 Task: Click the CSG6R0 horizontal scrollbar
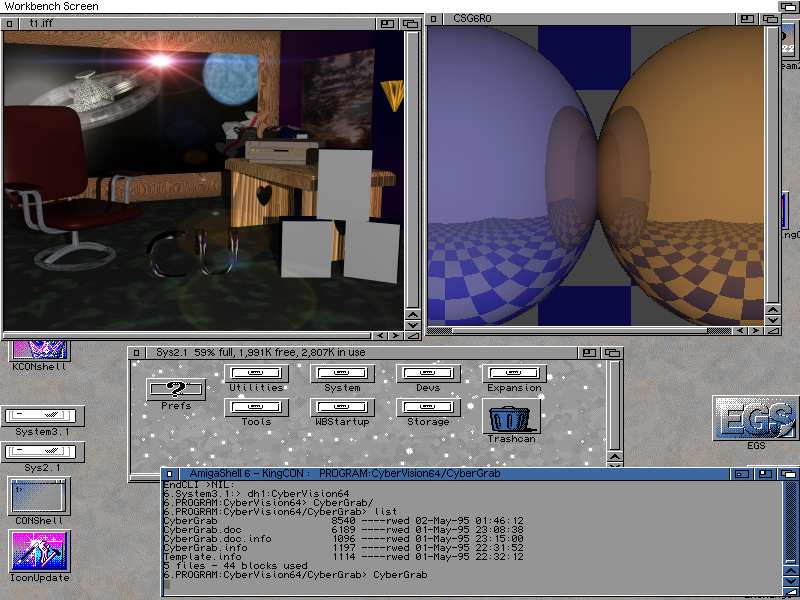pyautogui.click(x=579, y=331)
